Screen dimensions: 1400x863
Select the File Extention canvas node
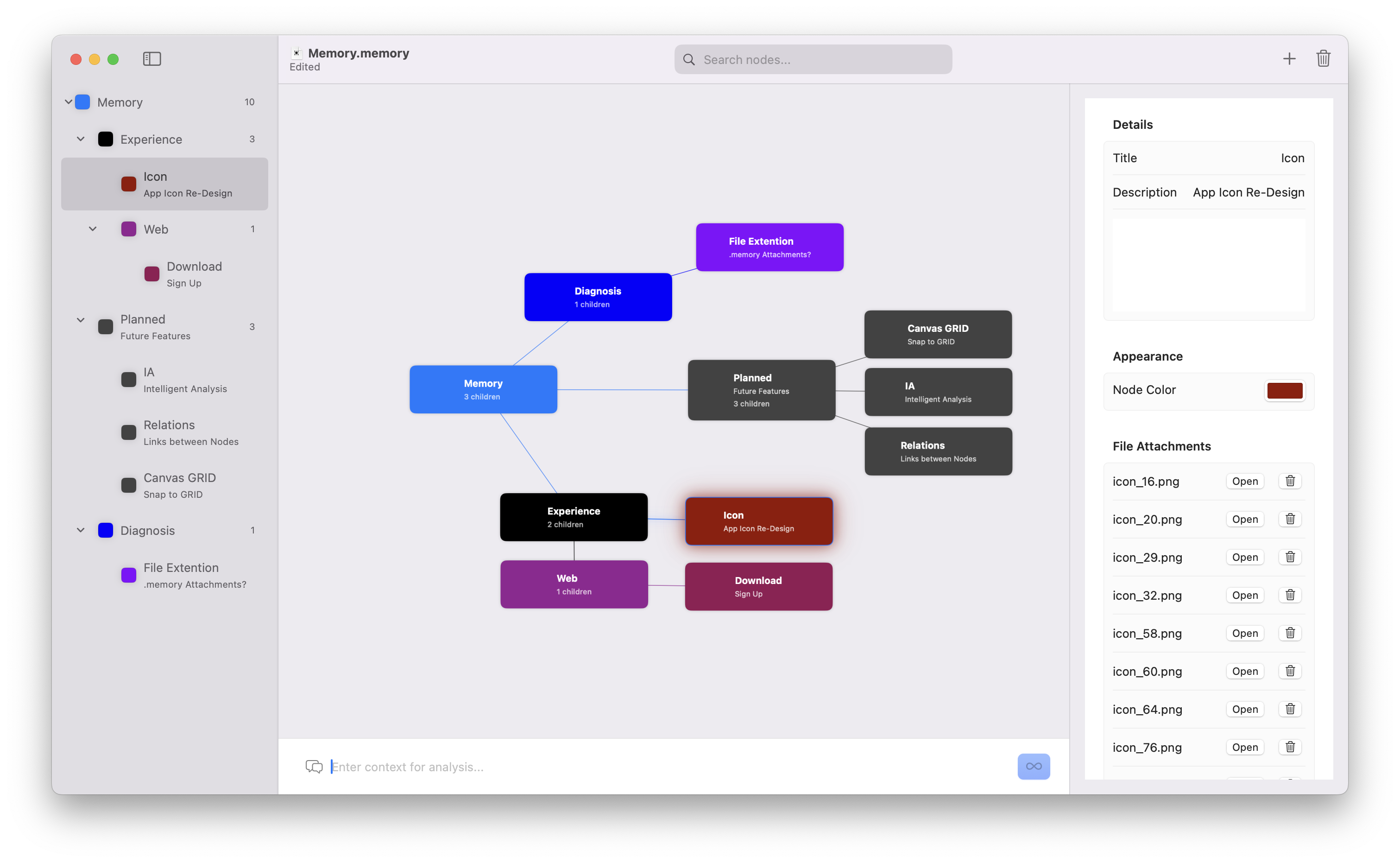(769, 247)
